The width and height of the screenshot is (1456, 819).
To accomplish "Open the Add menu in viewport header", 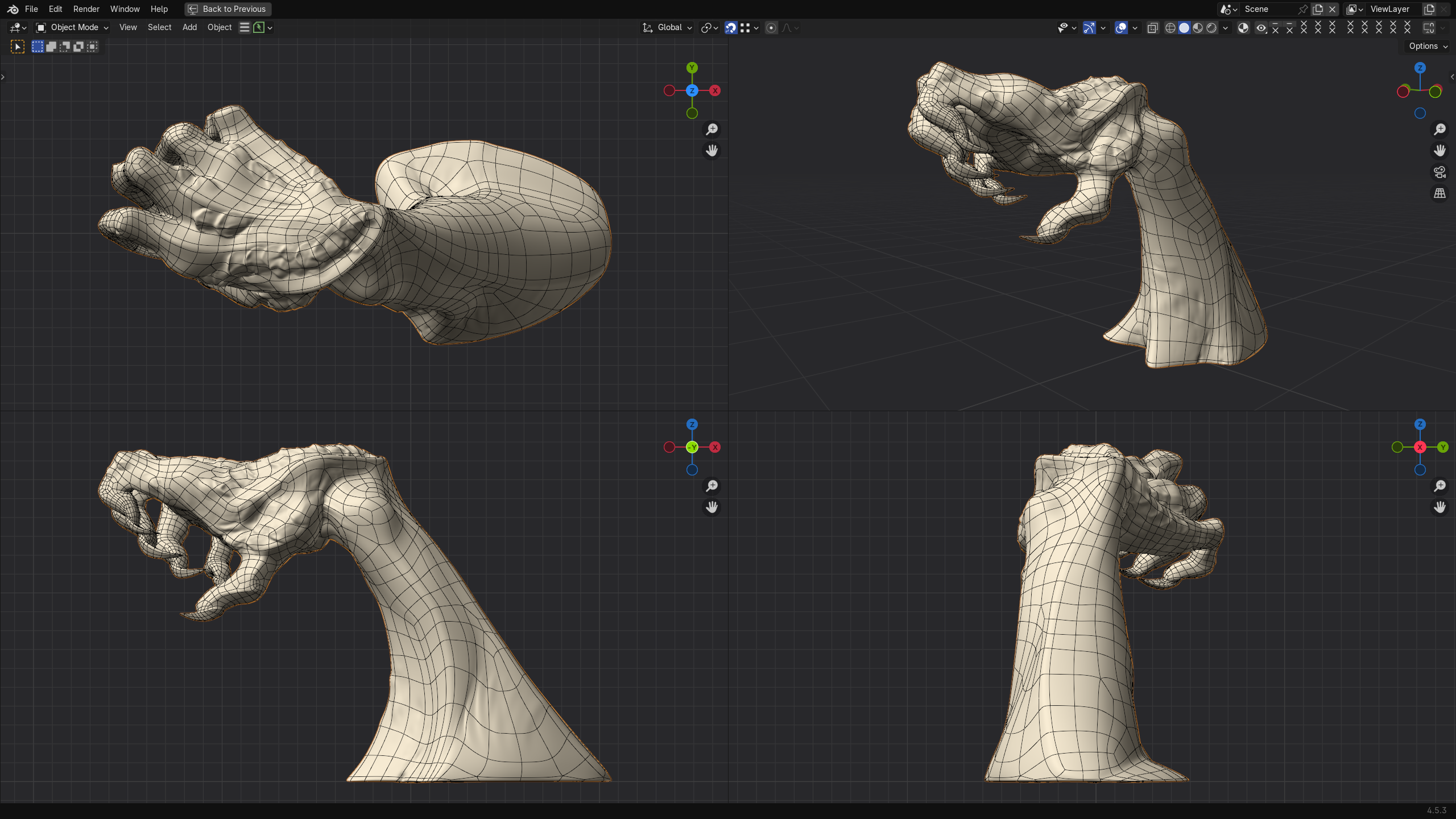I will click(x=189, y=27).
